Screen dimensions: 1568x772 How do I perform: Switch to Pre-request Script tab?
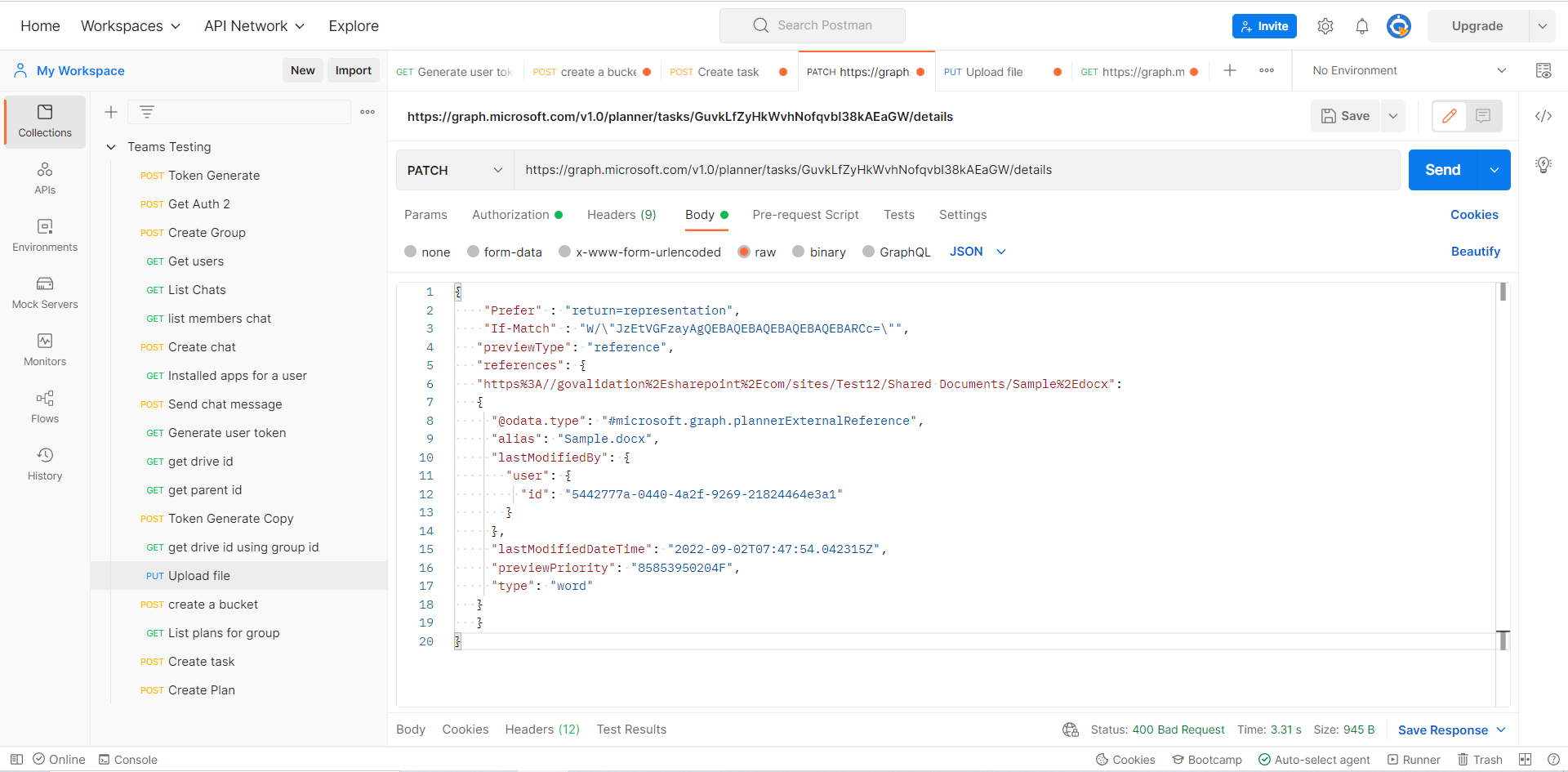point(805,215)
